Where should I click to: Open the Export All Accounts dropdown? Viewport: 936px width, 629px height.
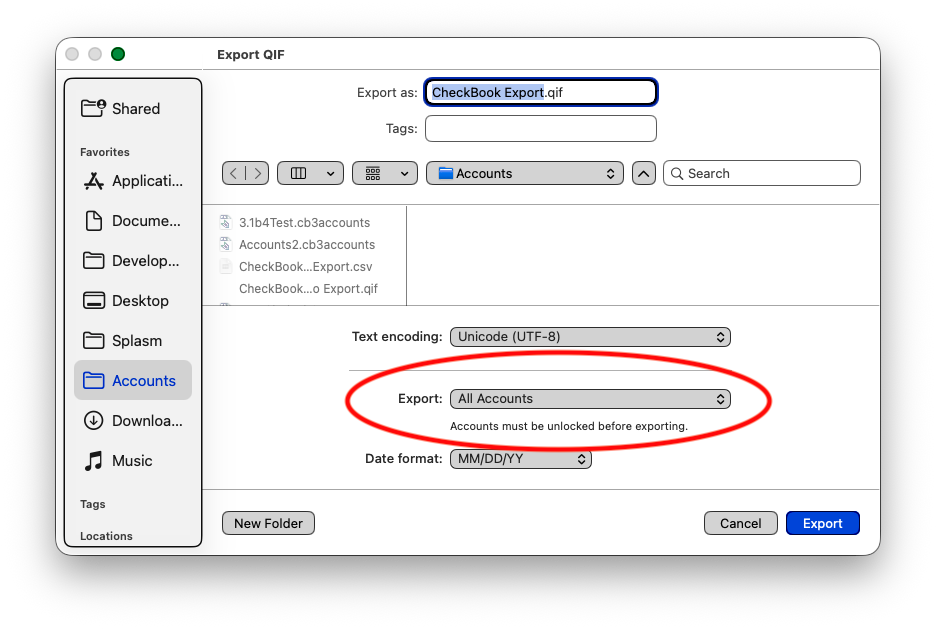pyautogui.click(x=590, y=399)
